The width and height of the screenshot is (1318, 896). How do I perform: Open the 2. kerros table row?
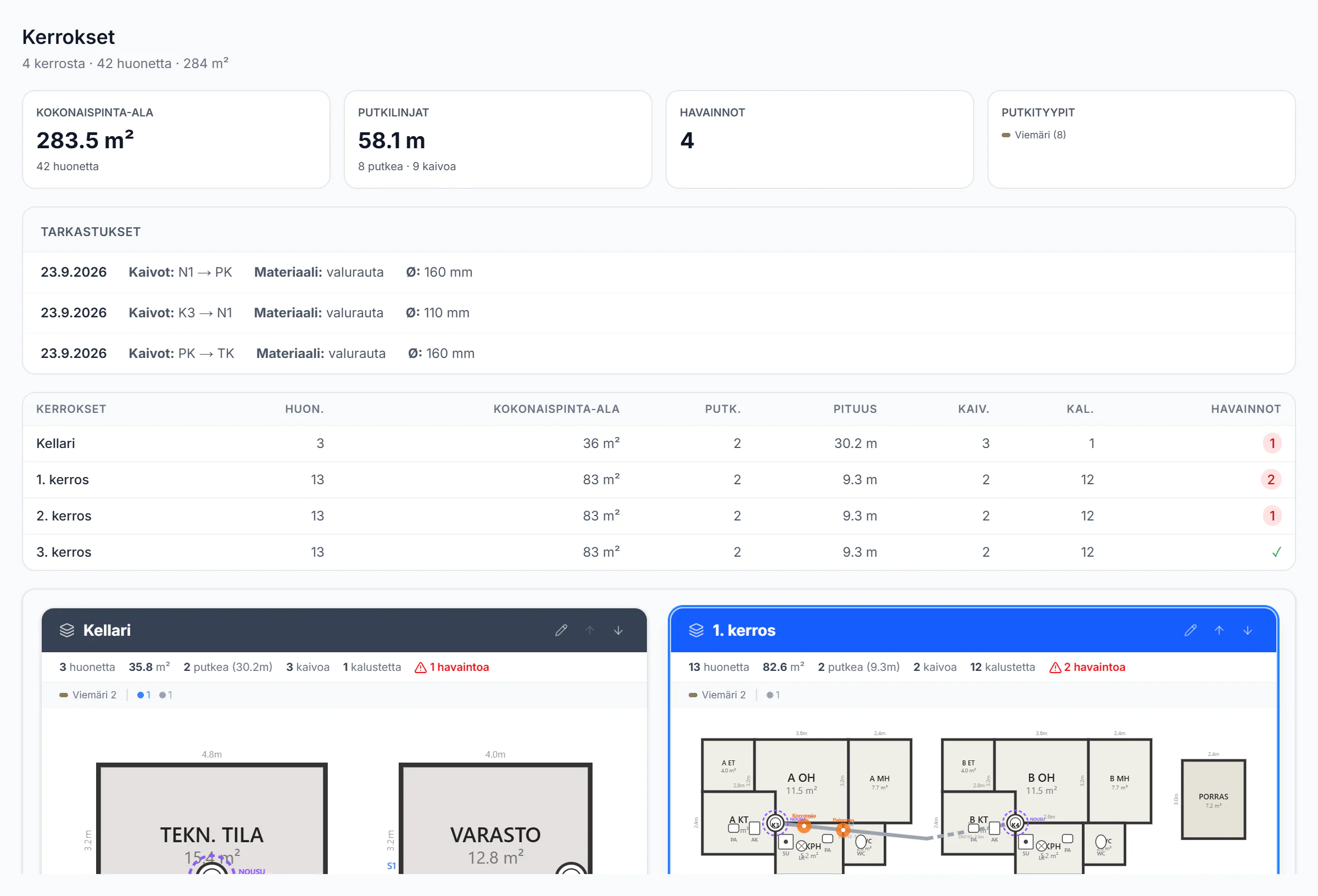(x=658, y=516)
